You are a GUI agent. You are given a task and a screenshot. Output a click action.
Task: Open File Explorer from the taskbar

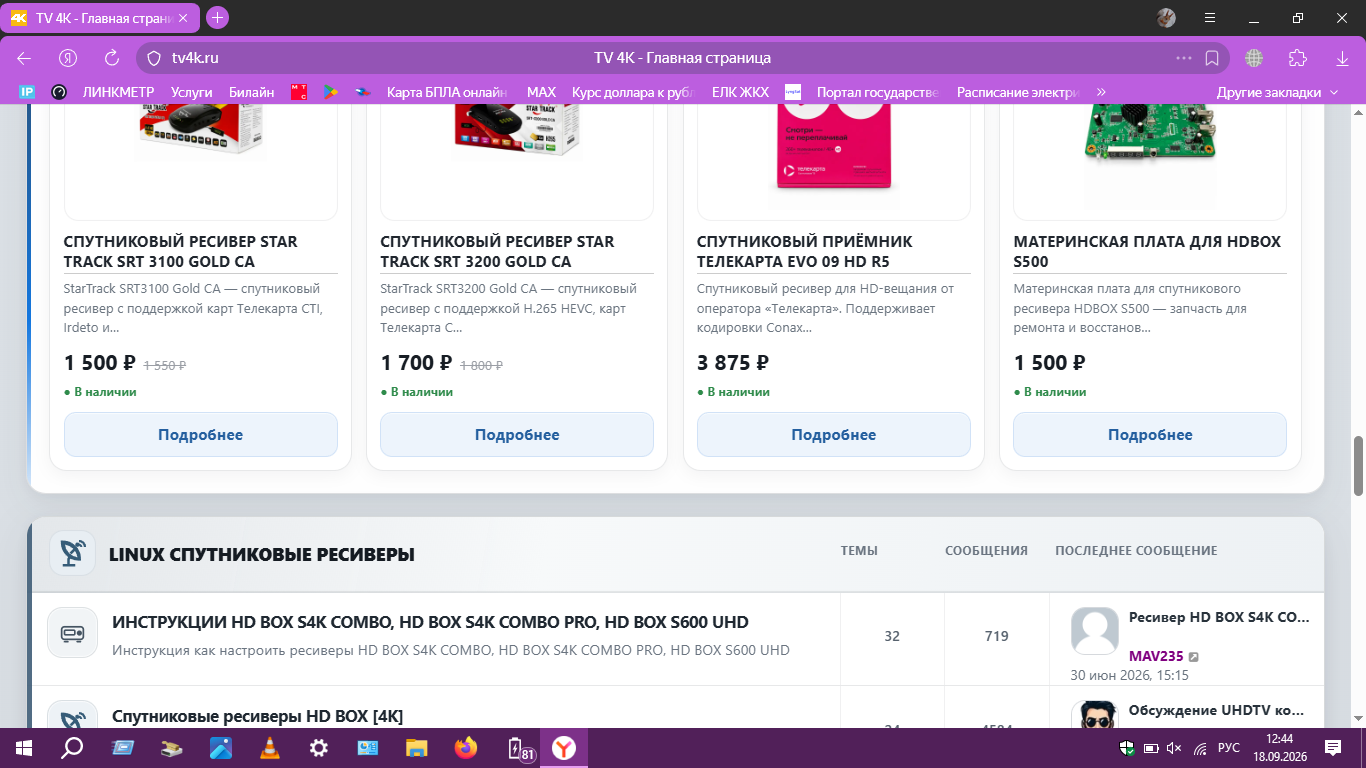point(416,748)
